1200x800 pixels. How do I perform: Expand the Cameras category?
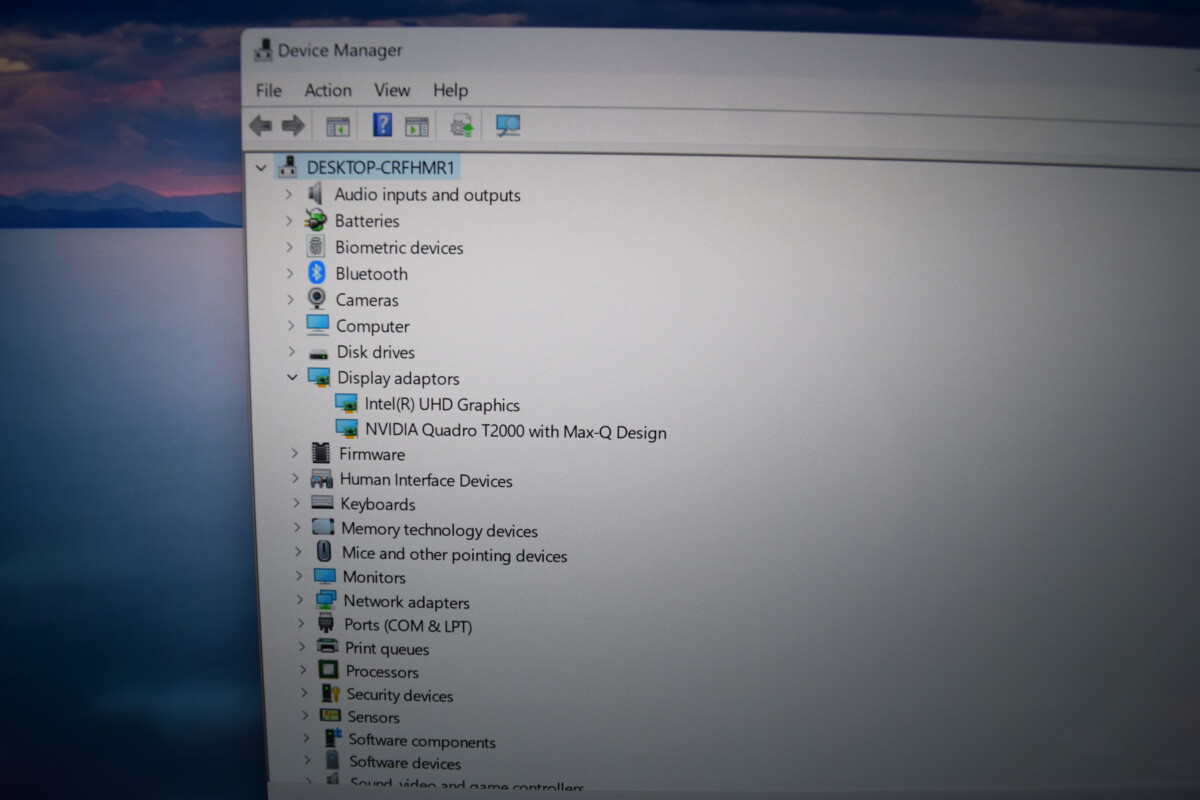[291, 299]
